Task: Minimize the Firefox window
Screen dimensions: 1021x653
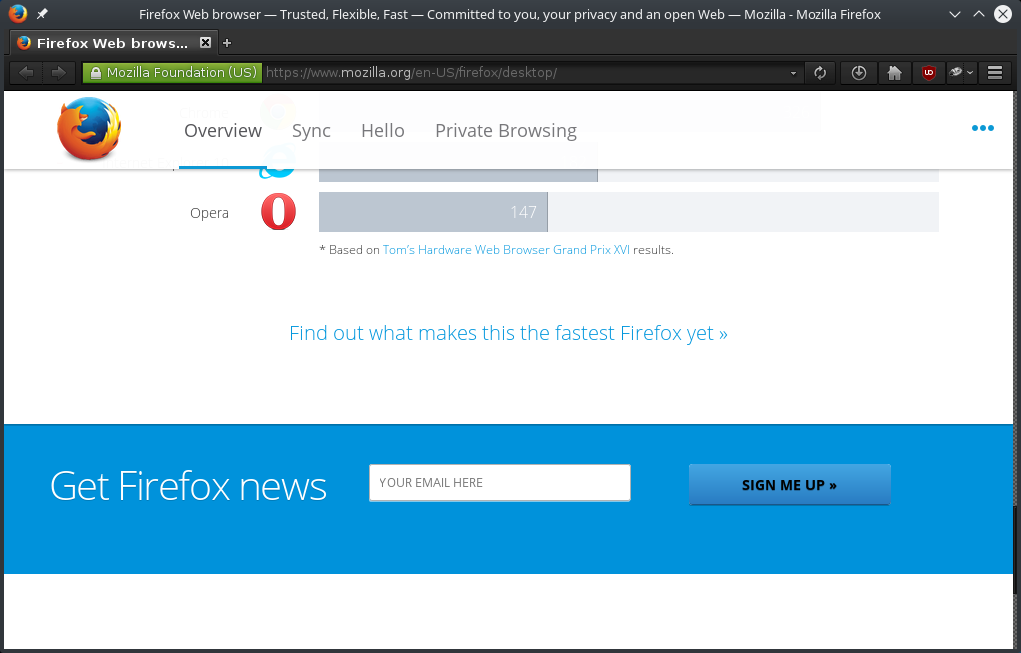Action: point(955,14)
